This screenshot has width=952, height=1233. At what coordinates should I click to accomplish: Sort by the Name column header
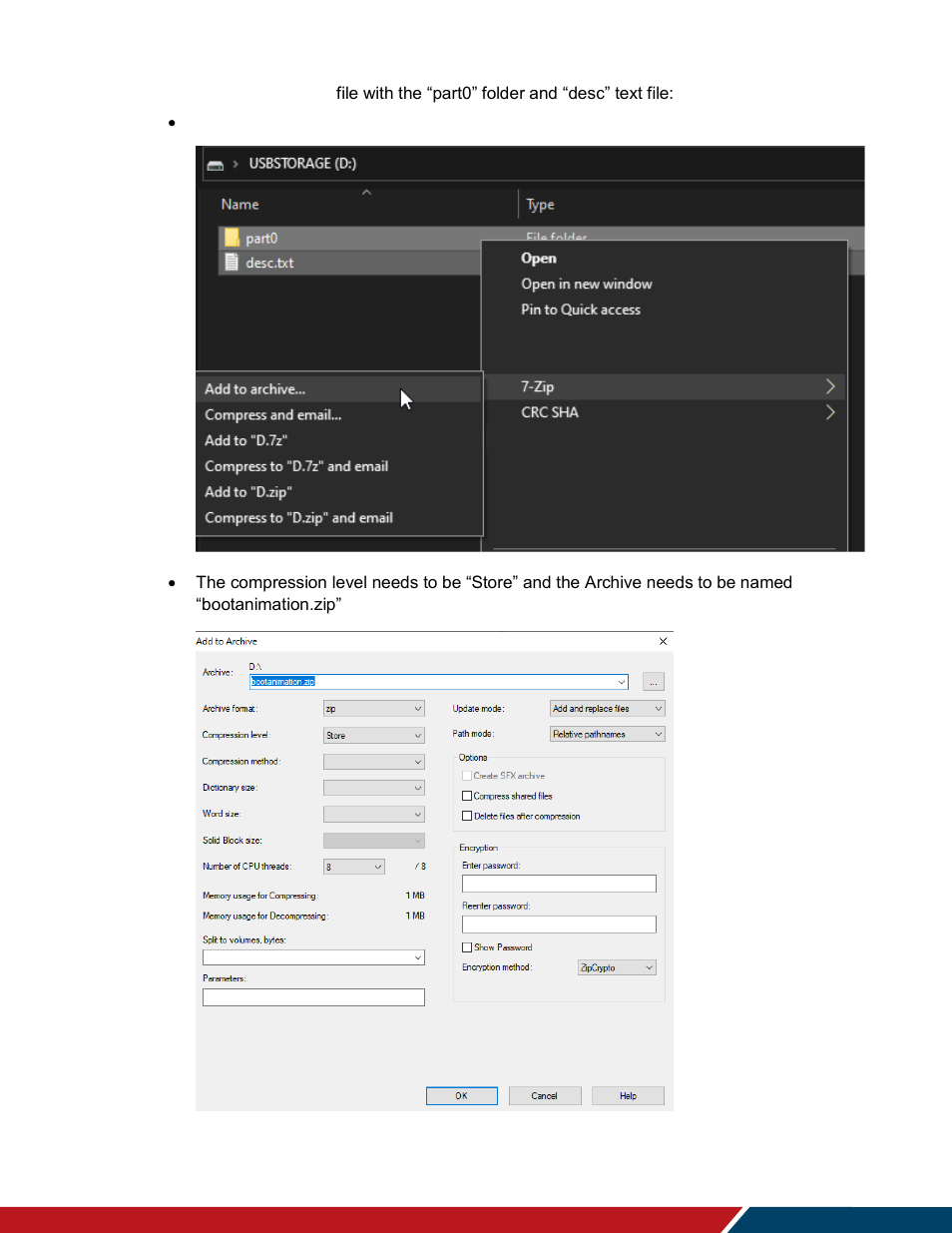[239, 205]
